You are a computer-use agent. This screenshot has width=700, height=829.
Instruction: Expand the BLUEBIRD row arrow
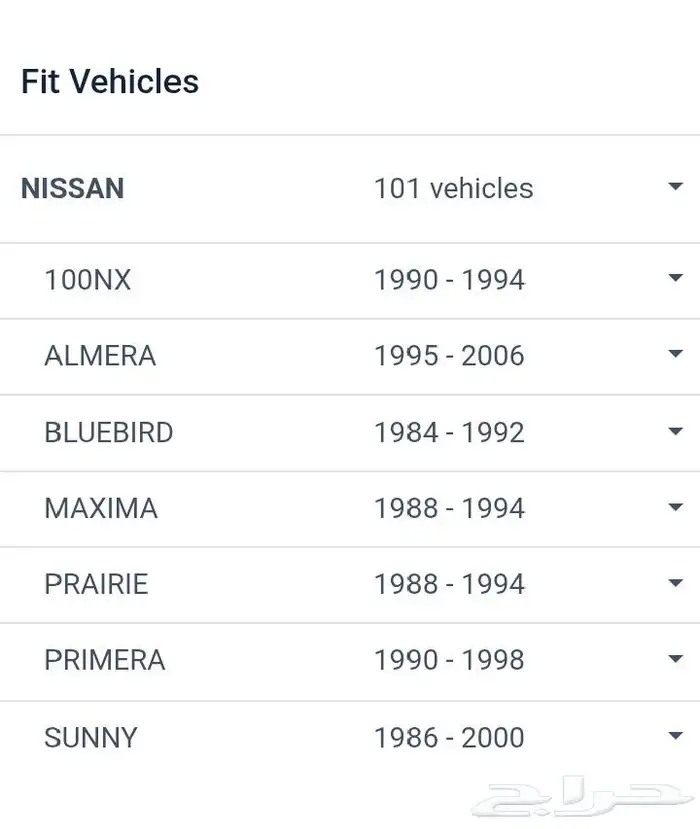tap(675, 432)
